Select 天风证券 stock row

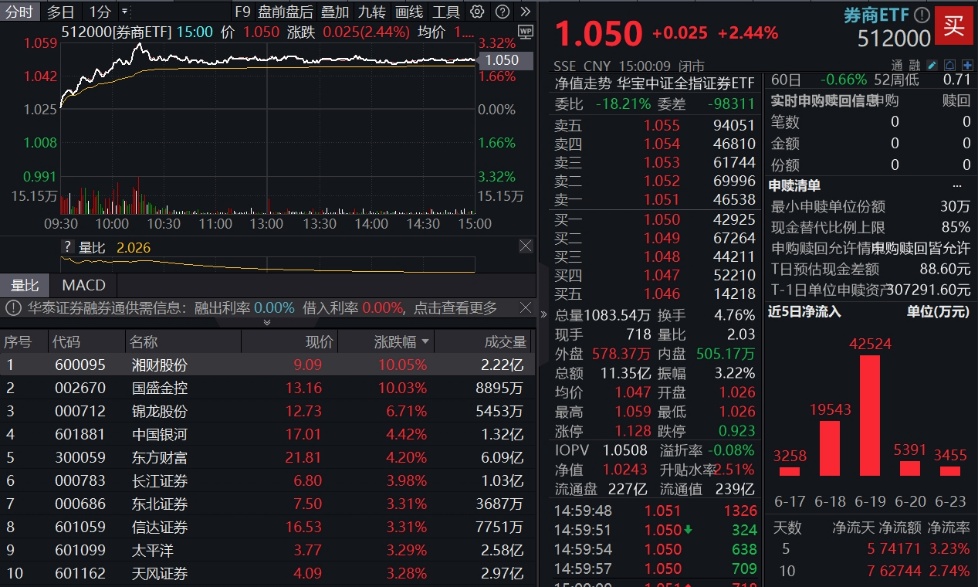(268, 573)
